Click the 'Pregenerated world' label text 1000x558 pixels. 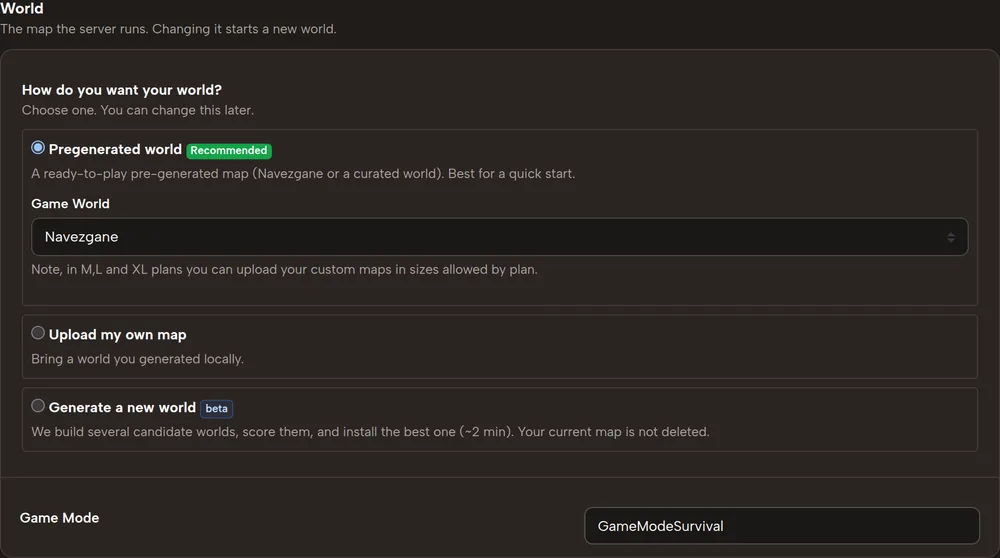tap(115, 150)
